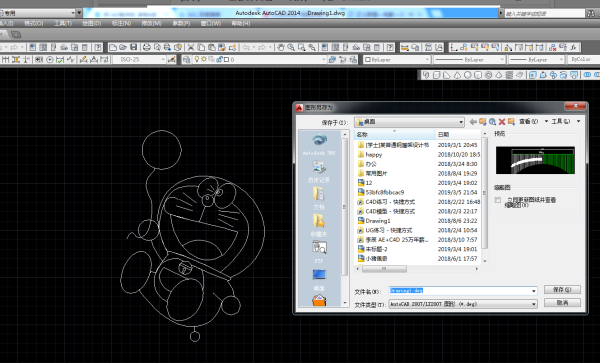Select the Cone solid tool

pyautogui.click(x=457, y=75)
